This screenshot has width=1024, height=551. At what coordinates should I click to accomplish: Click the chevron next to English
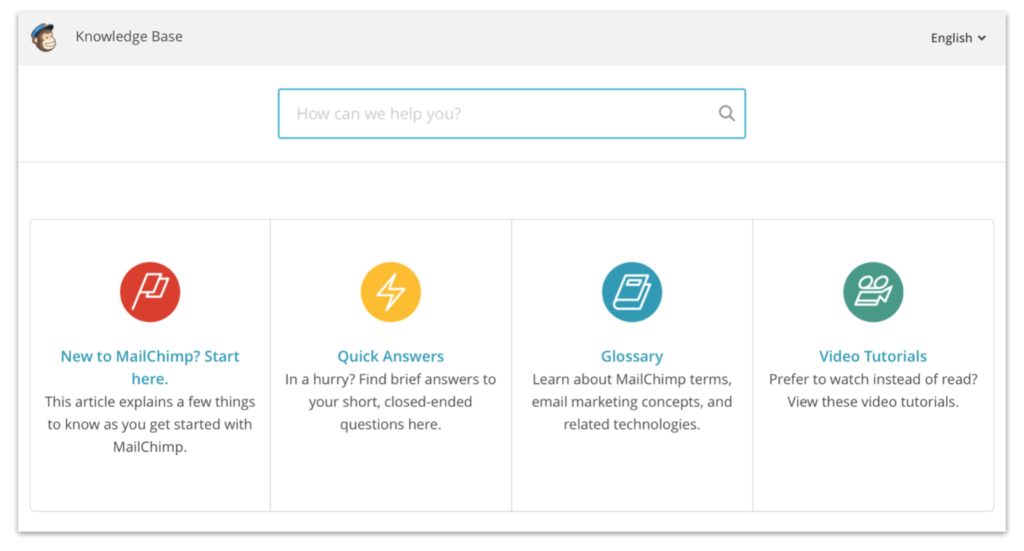(982, 39)
